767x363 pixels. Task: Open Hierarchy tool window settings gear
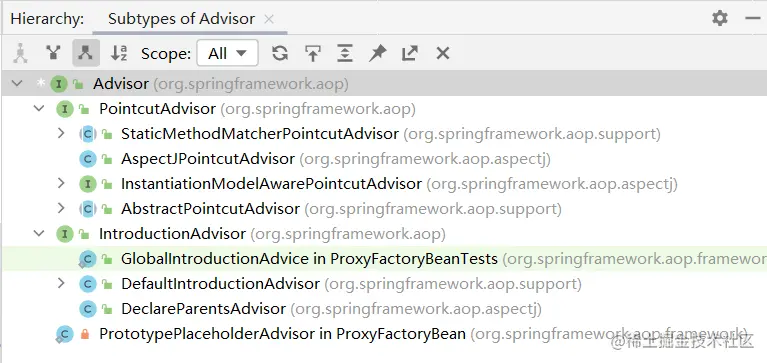[720, 19]
